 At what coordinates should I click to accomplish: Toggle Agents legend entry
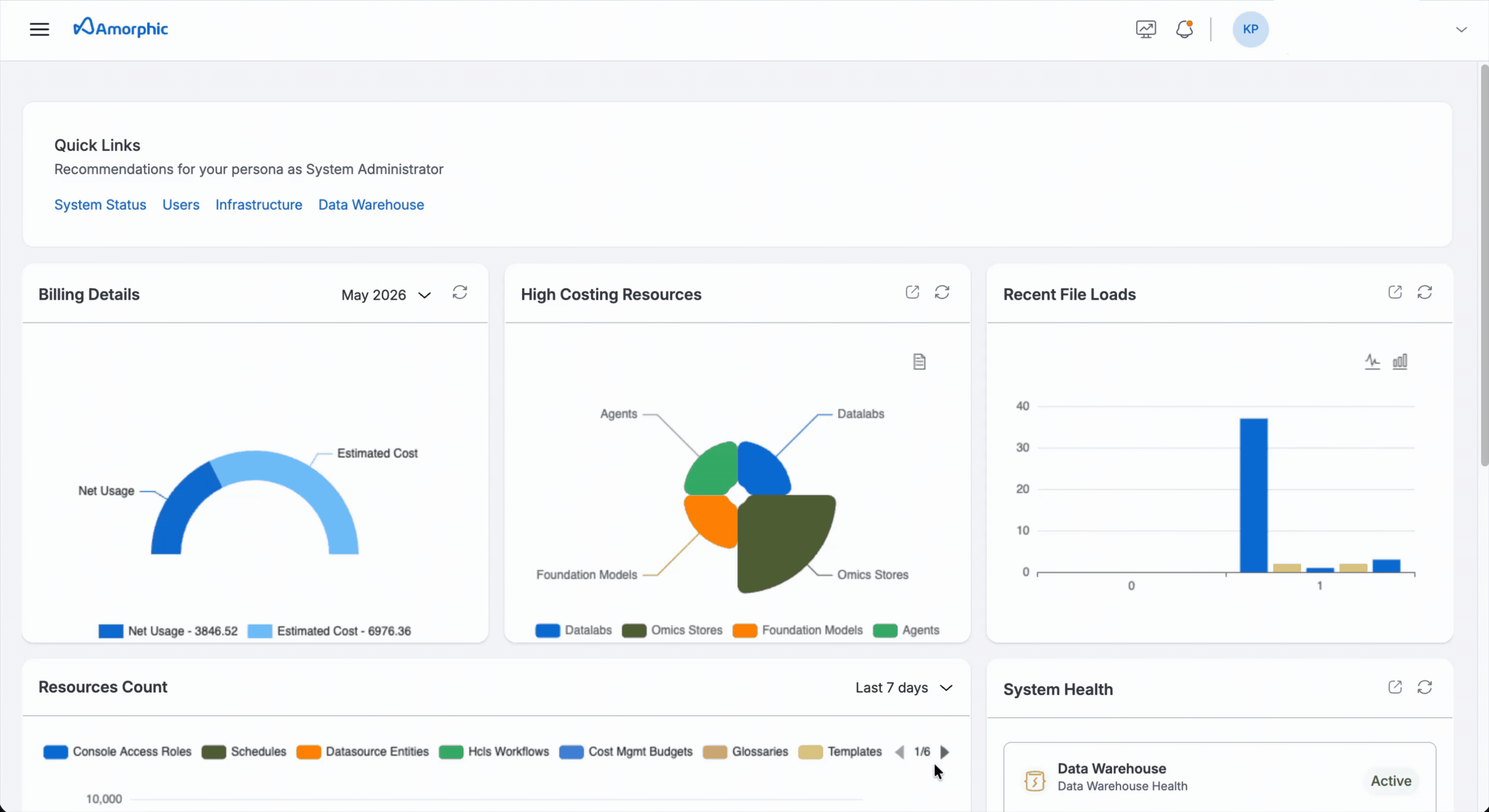(x=907, y=630)
